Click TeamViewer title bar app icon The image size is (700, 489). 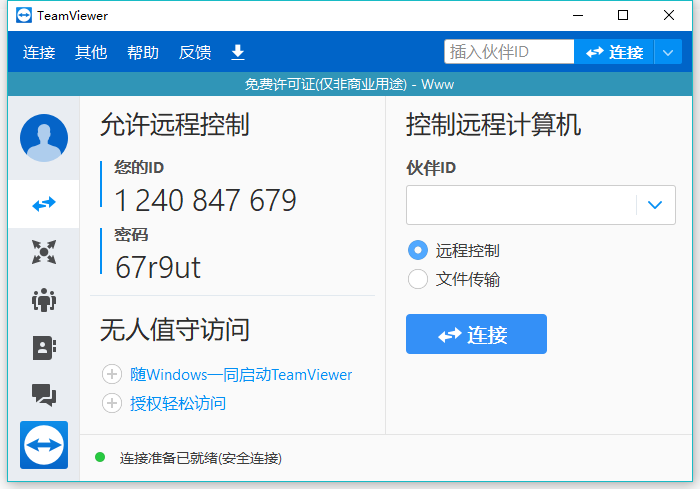point(24,15)
